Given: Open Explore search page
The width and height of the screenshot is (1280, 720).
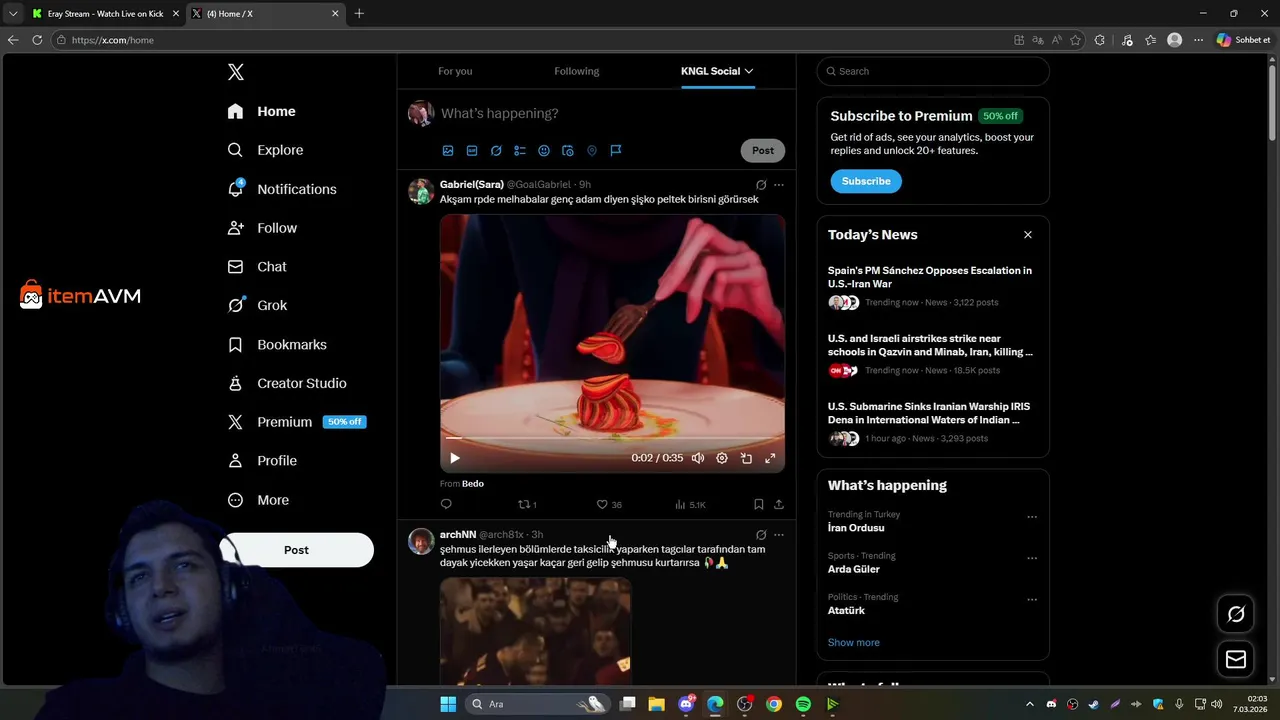Looking at the screenshot, I should pyautogui.click(x=265, y=150).
